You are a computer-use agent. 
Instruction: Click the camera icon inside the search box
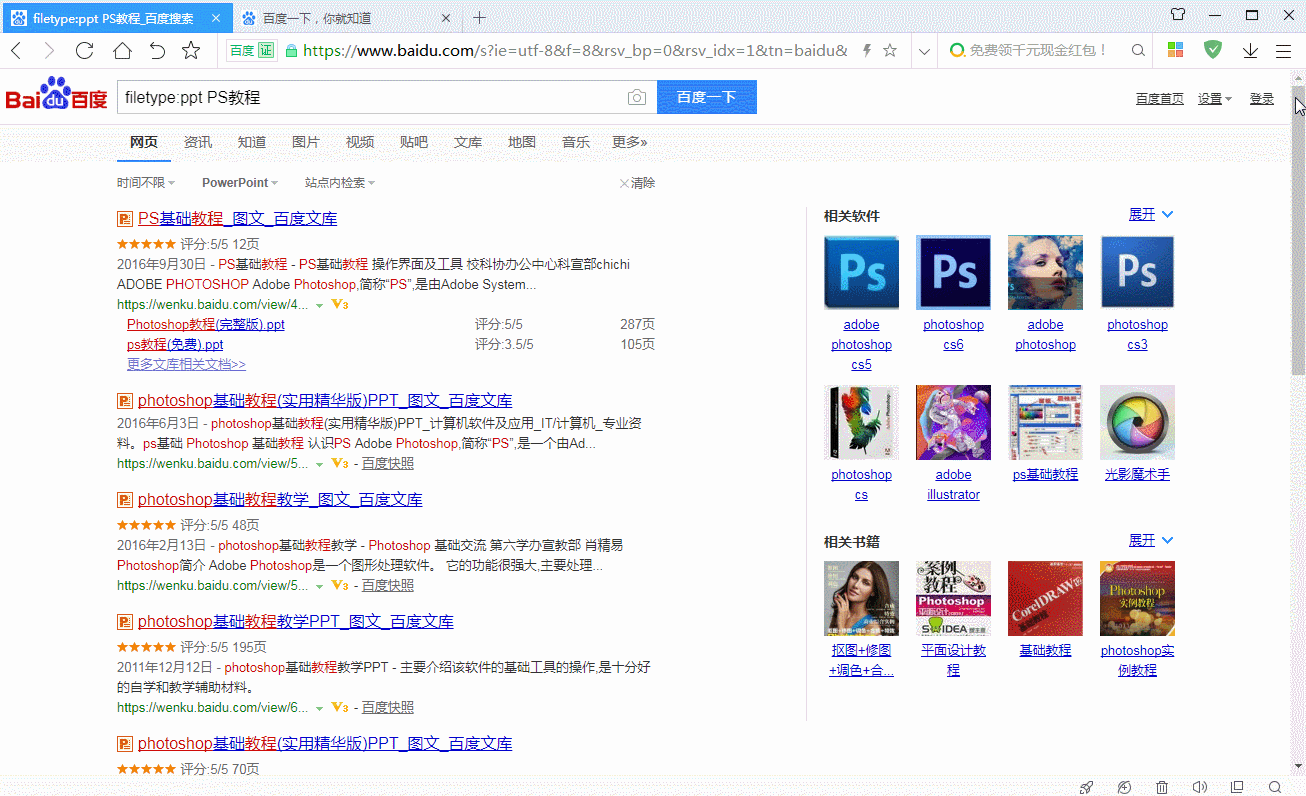click(x=636, y=97)
